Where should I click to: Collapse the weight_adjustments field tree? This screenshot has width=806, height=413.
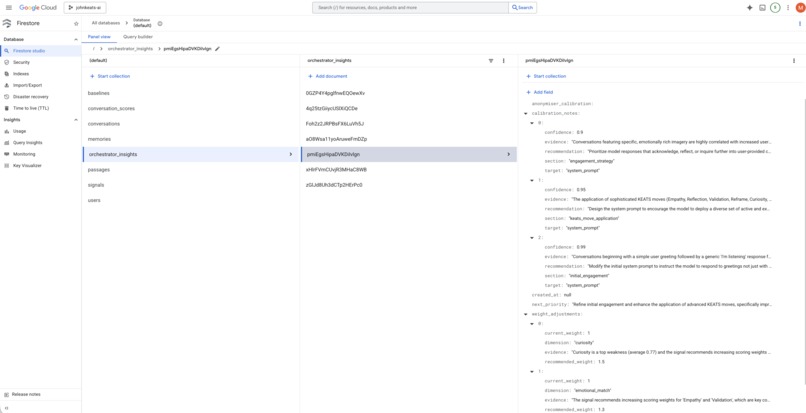pyautogui.click(x=526, y=314)
